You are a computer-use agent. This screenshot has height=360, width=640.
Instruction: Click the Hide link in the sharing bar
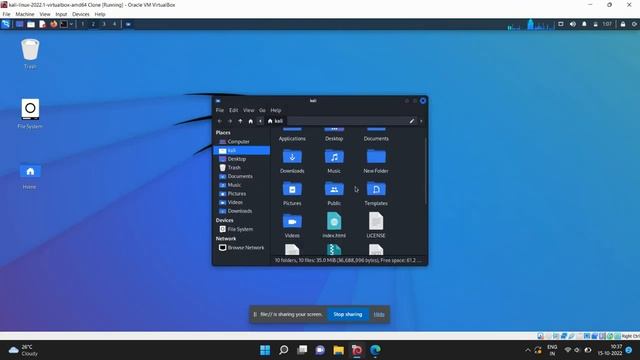pyautogui.click(x=379, y=314)
